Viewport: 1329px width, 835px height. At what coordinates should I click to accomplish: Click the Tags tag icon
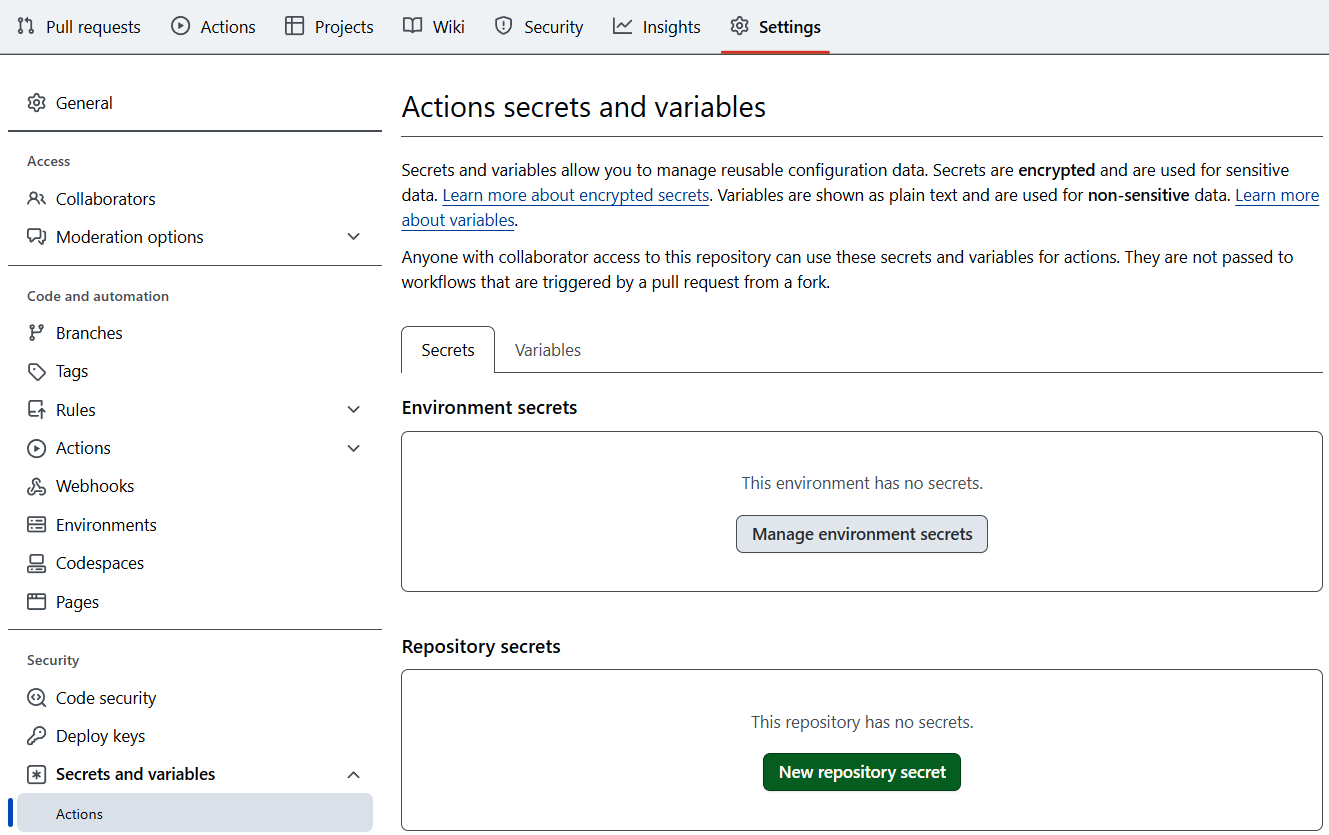[x=37, y=371]
